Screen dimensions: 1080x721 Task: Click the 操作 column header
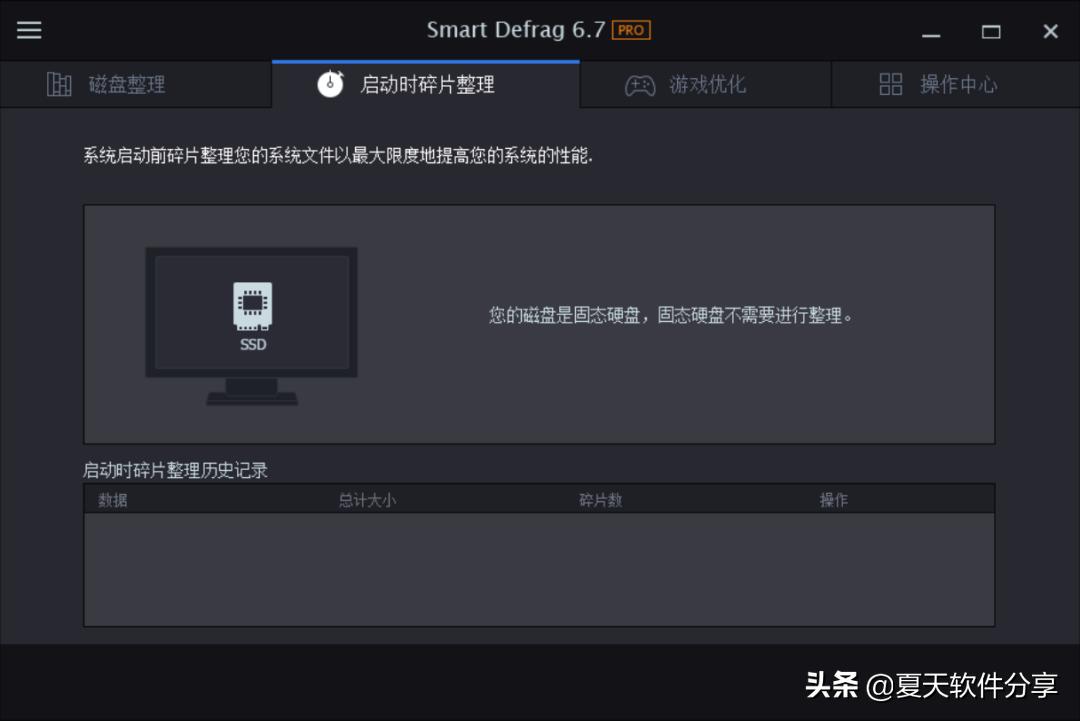pyautogui.click(x=836, y=499)
